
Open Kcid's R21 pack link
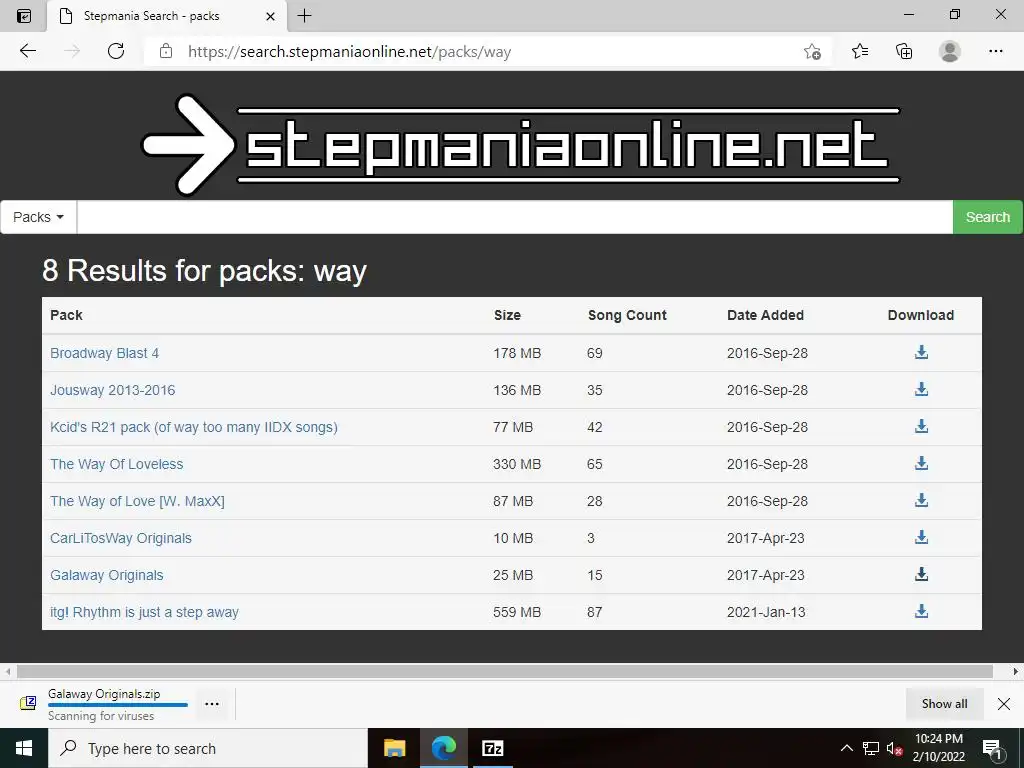[194, 427]
